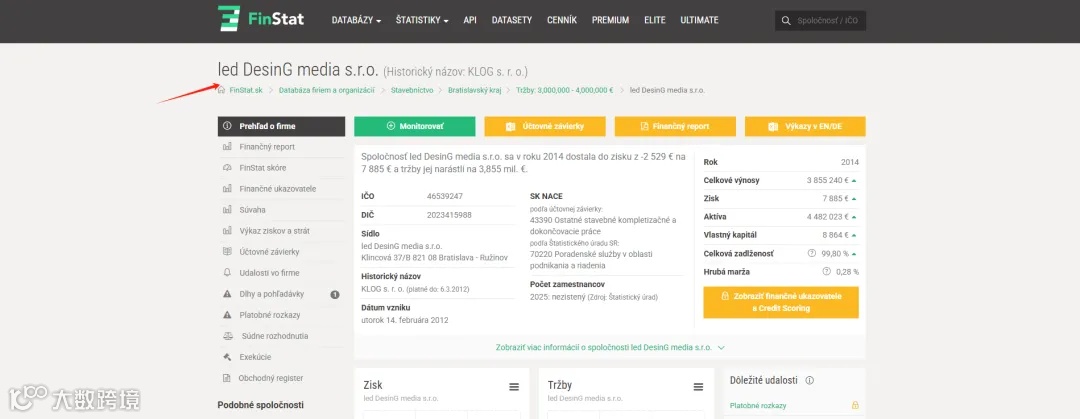Click Databáza firiem a organizácií breadcrumb
The width and height of the screenshot is (1080, 419).
tap(326, 90)
